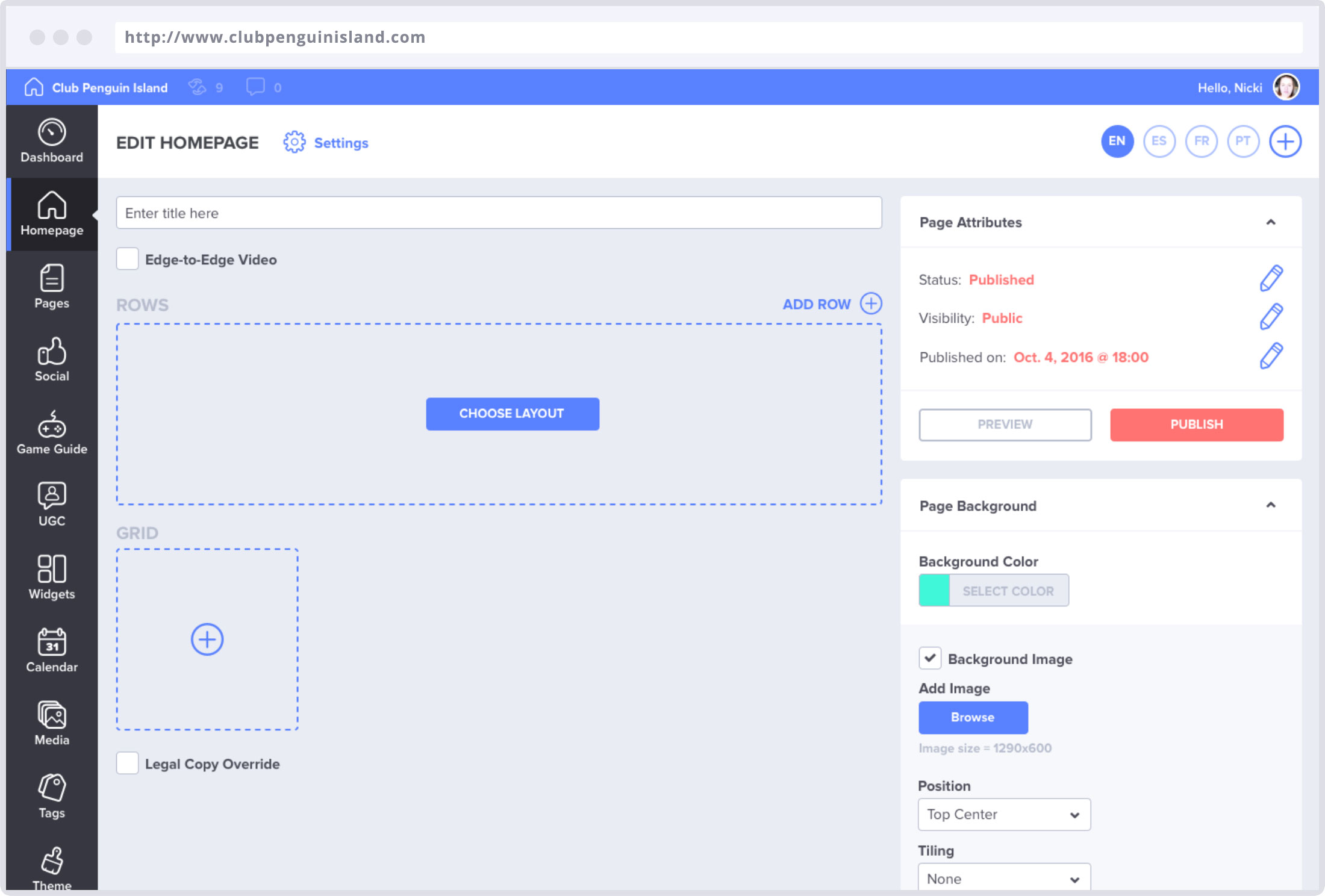Screen dimensions: 1325x896
Task: Uncheck the Background Image checkbox
Action: (x=930, y=658)
